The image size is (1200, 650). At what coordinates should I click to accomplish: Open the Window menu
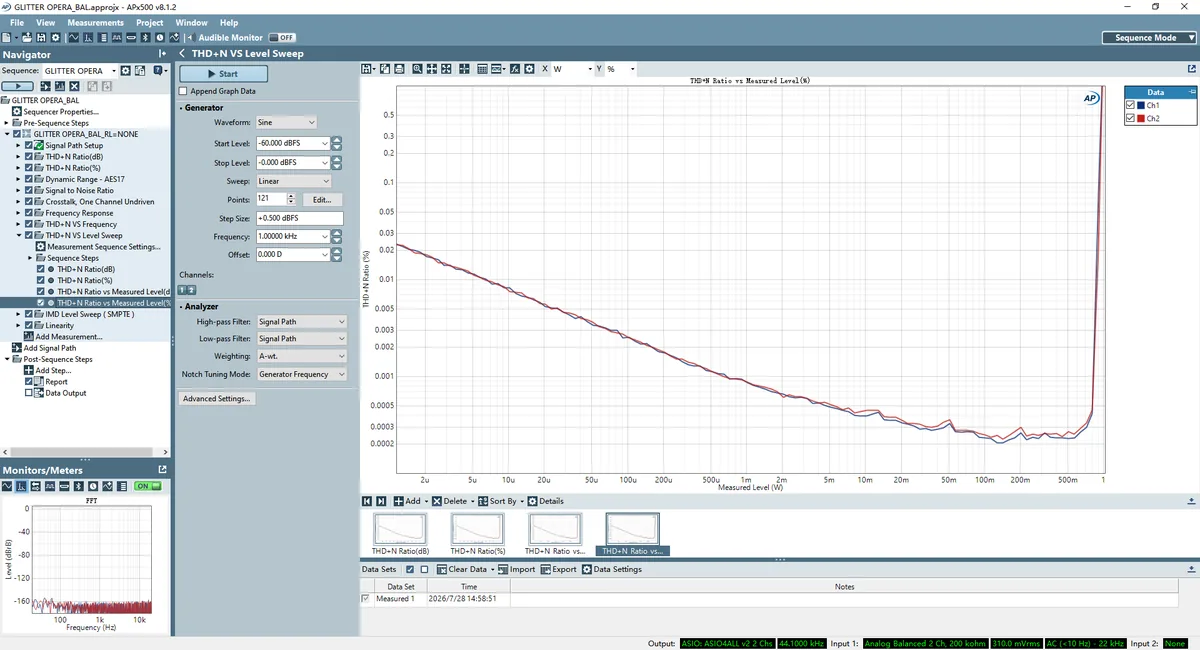[x=192, y=22]
